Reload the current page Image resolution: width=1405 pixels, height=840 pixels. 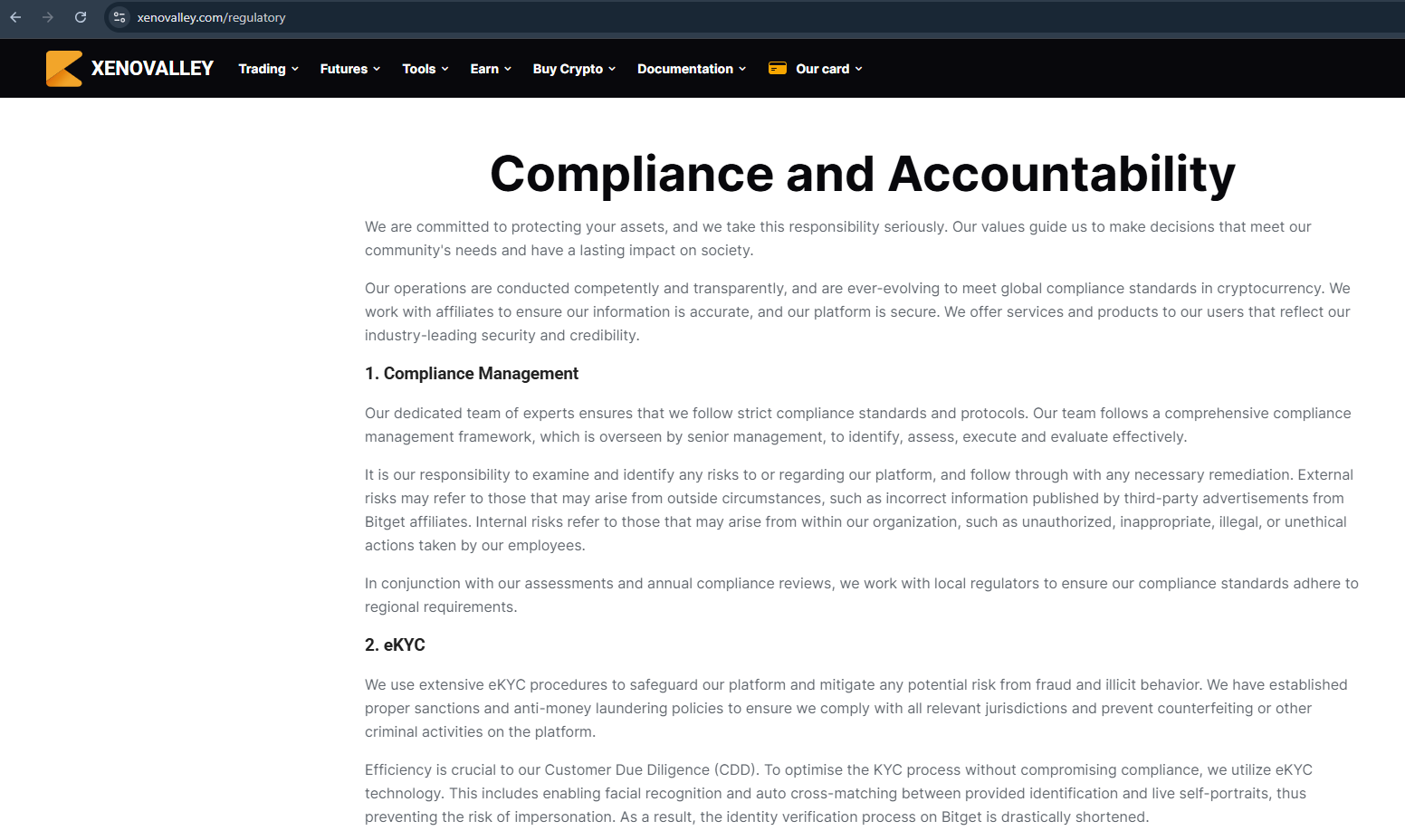81,17
